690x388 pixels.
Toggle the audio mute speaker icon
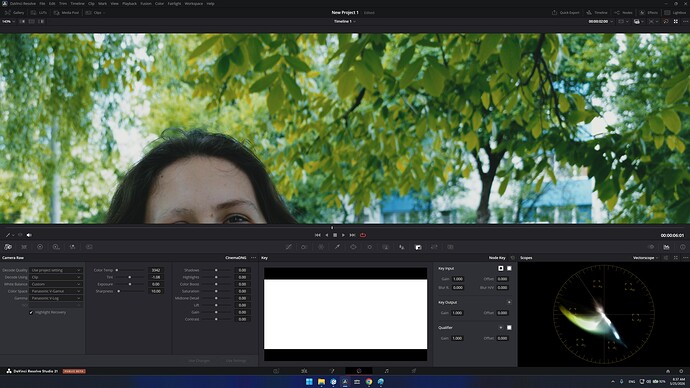pos(29,235)
